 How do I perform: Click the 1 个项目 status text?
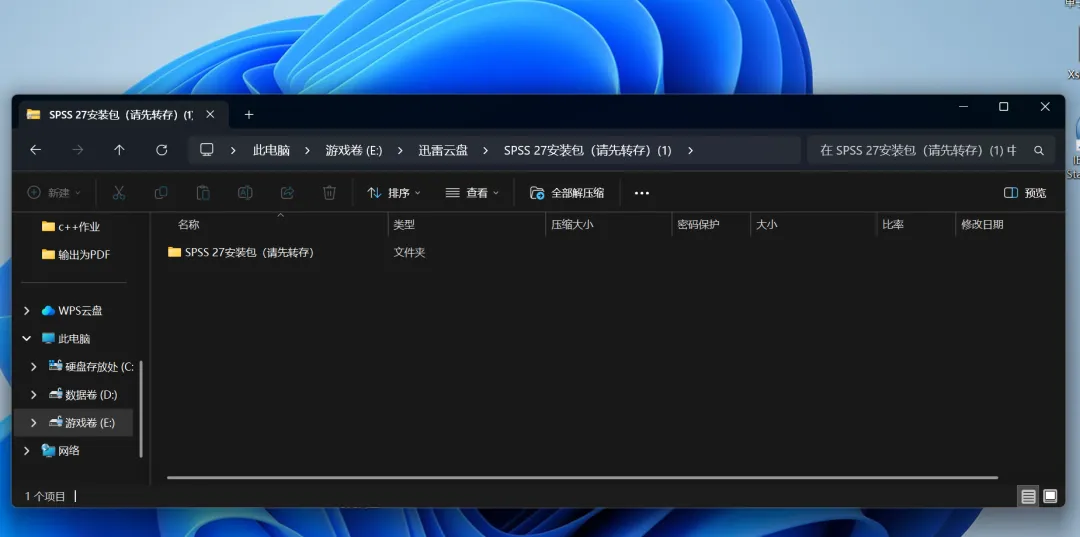coord(45,496)
